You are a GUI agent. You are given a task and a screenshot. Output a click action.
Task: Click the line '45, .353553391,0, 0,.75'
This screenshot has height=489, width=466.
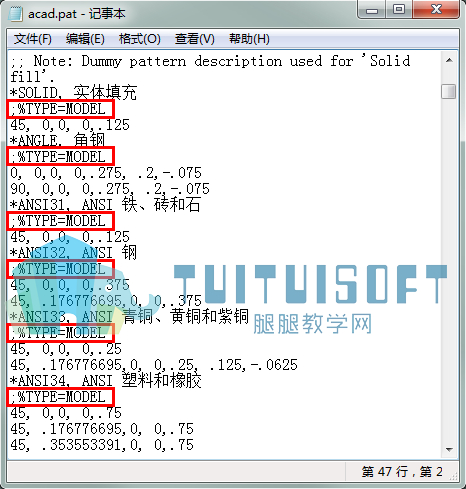click(x=102, y=445)
